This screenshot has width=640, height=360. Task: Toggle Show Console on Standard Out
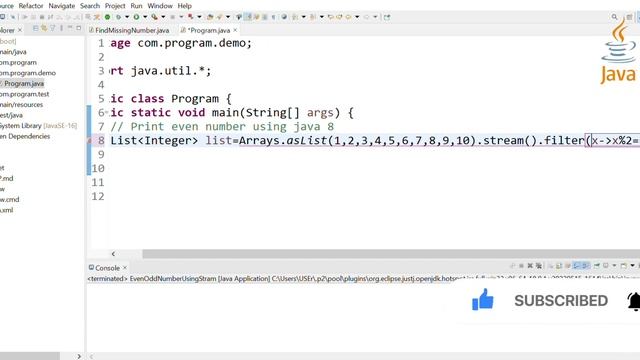pos(576,266)
